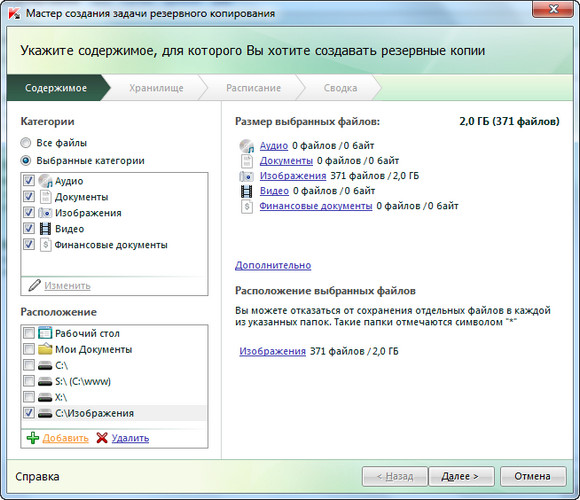Click the red X Delete icon

(102, 438)
